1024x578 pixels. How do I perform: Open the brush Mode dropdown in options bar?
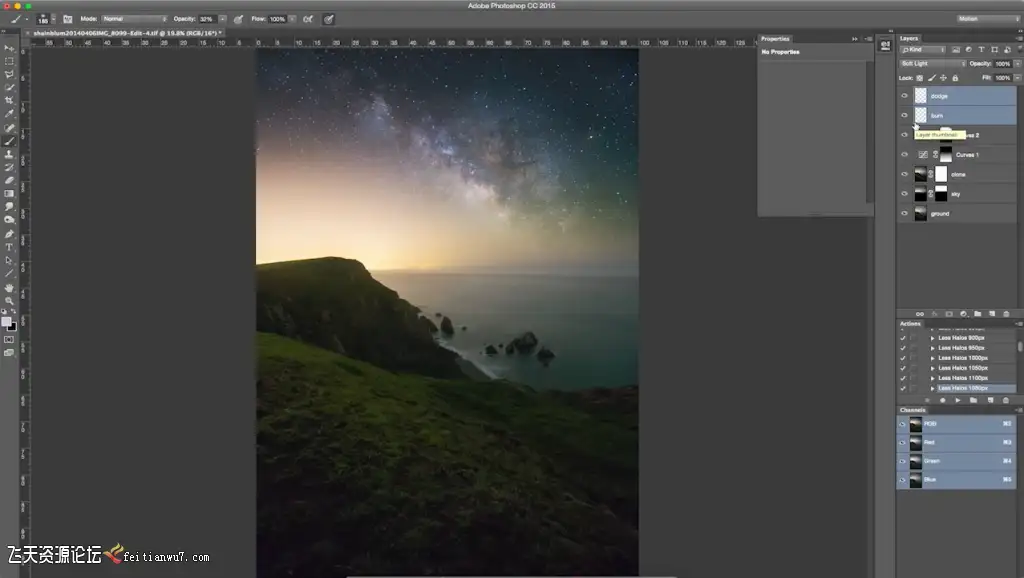[x=134, y=19]
